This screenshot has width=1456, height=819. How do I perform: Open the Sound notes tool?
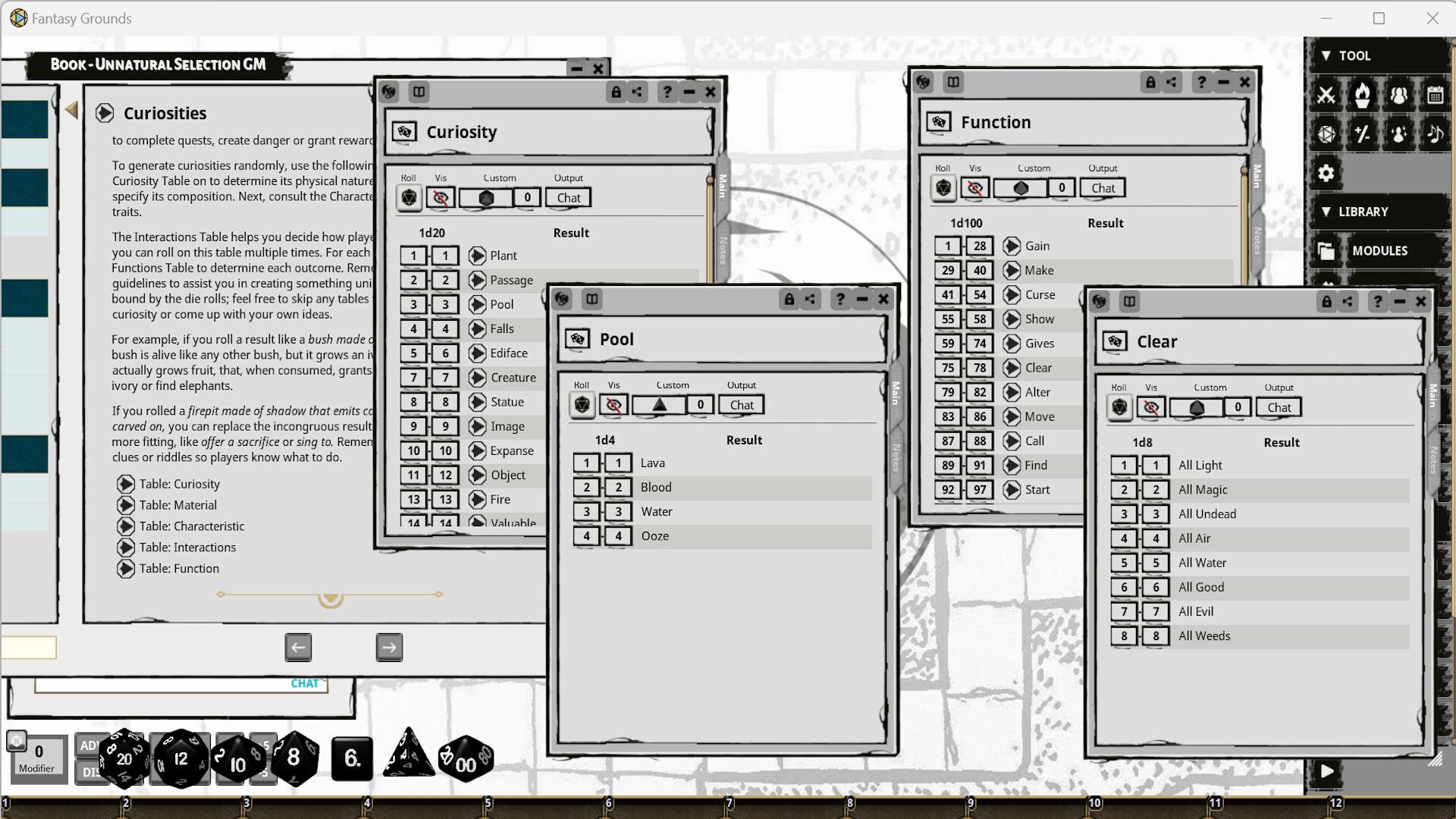click(x=1434, y=133)
